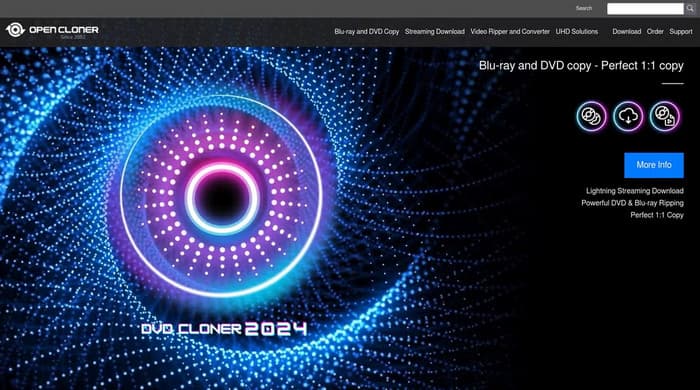Screen dimensions: 700x390
Task: Open the Streaming Download menu
Action: 434,32
